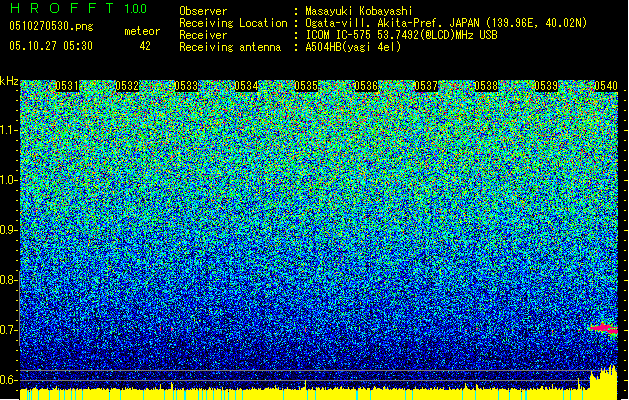
Task: Click the Observer label
Action: (x=203, y=11)
